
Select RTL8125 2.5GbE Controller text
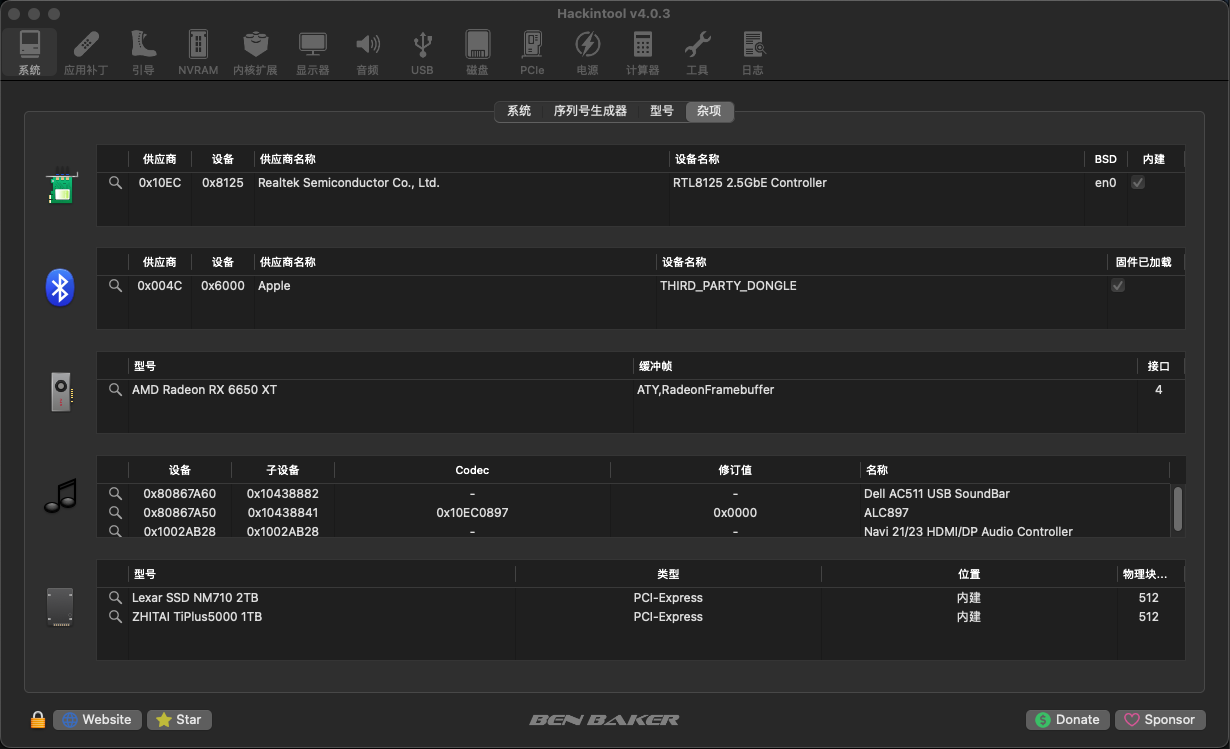click(750, 183)
